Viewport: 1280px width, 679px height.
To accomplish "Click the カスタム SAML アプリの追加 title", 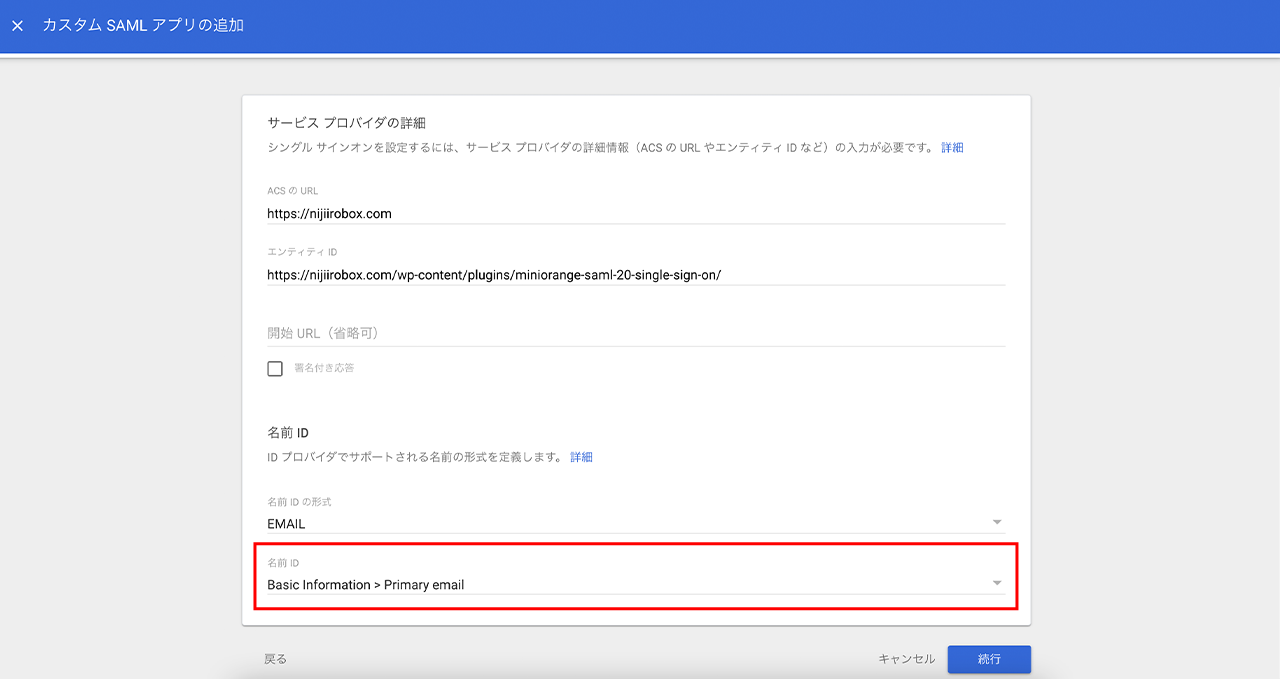I will [143, 26].
